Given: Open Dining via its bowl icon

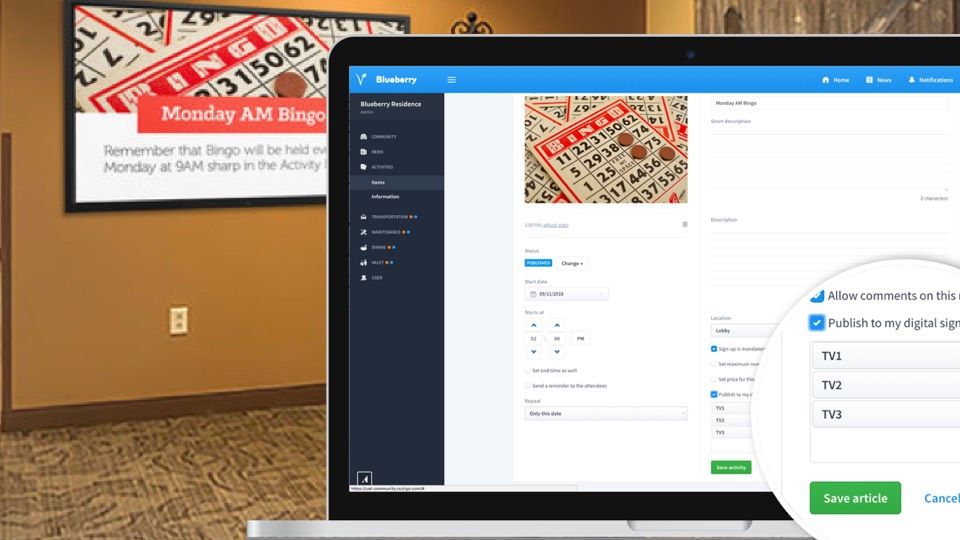Looking at the screenshot, I should point(364,247).
